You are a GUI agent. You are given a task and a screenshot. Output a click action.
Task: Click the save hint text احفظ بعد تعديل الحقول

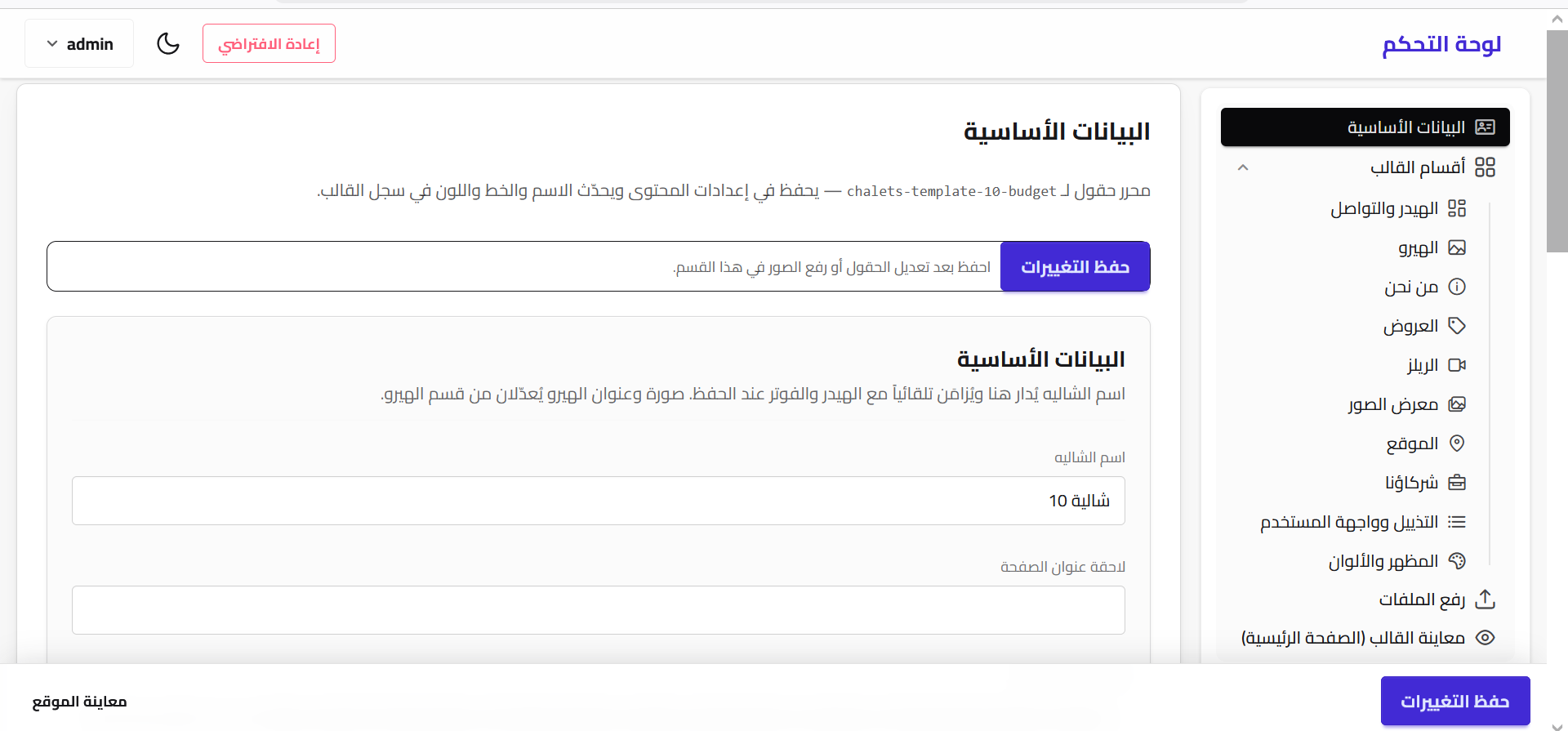(x=831, y=267)
